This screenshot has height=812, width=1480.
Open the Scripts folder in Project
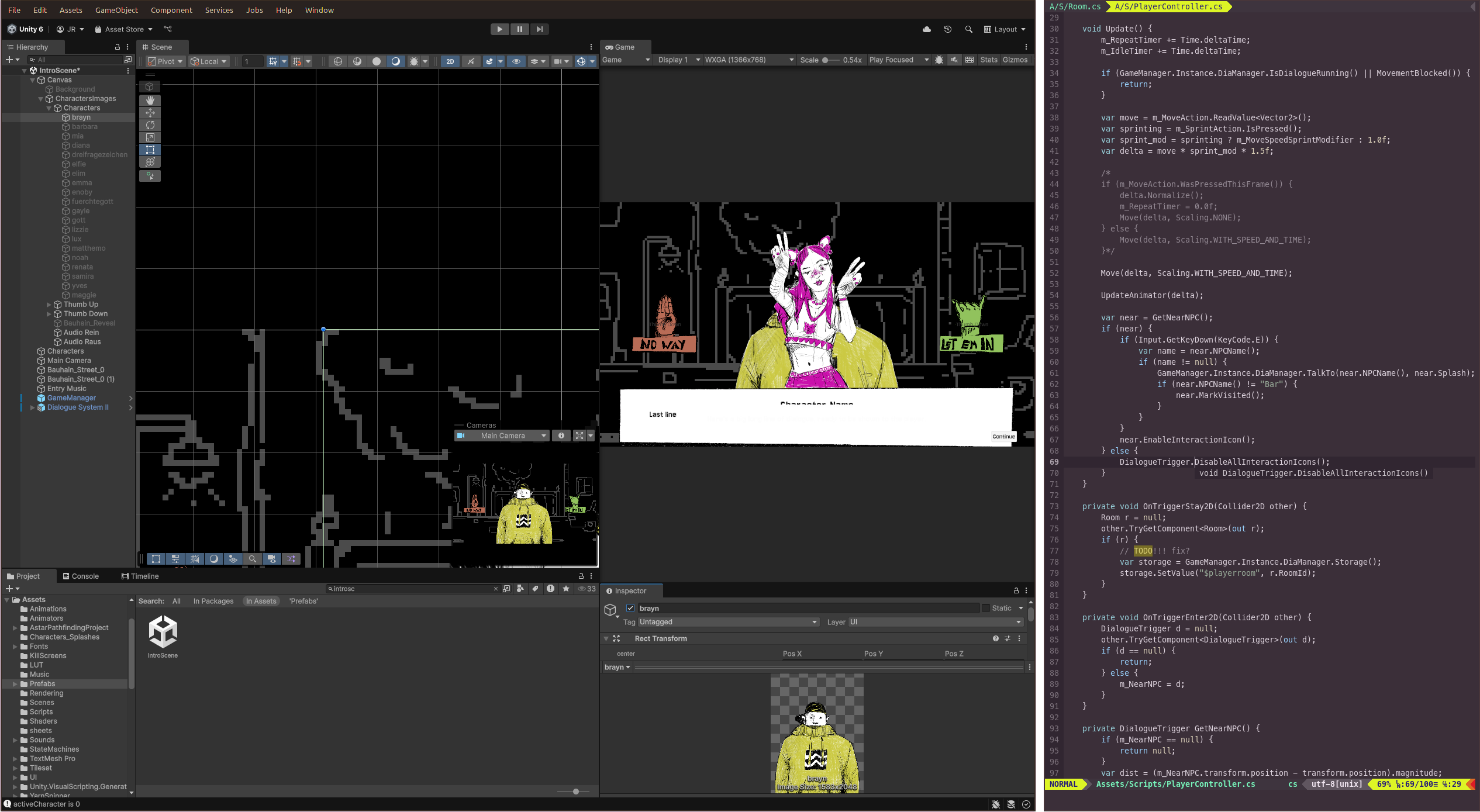[41, 712]
